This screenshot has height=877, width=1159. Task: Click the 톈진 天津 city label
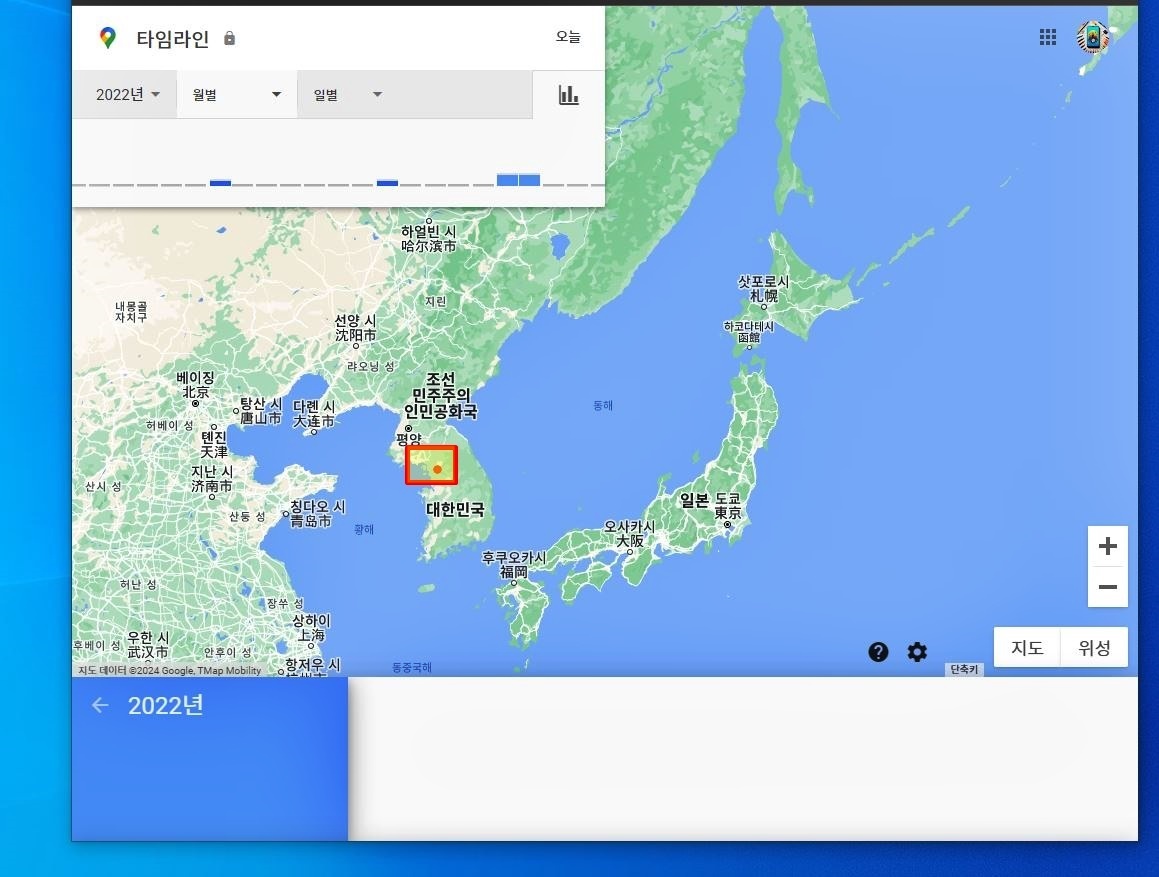coord(214,444)
